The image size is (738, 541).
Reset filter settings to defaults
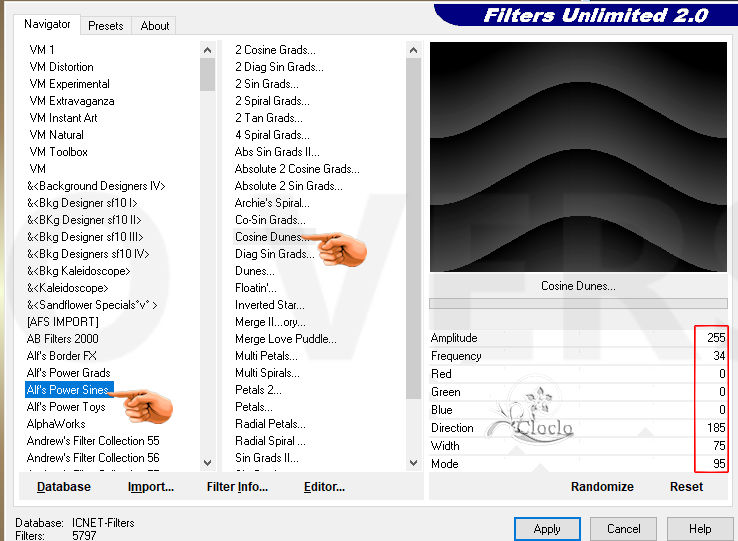click(686, 487)
